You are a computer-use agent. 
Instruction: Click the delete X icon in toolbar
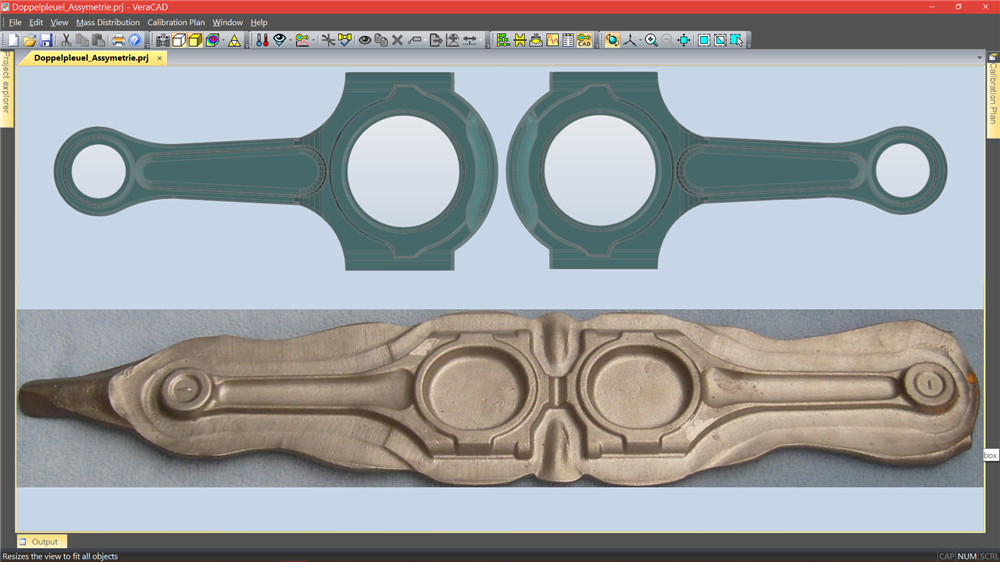pos(397,40)
